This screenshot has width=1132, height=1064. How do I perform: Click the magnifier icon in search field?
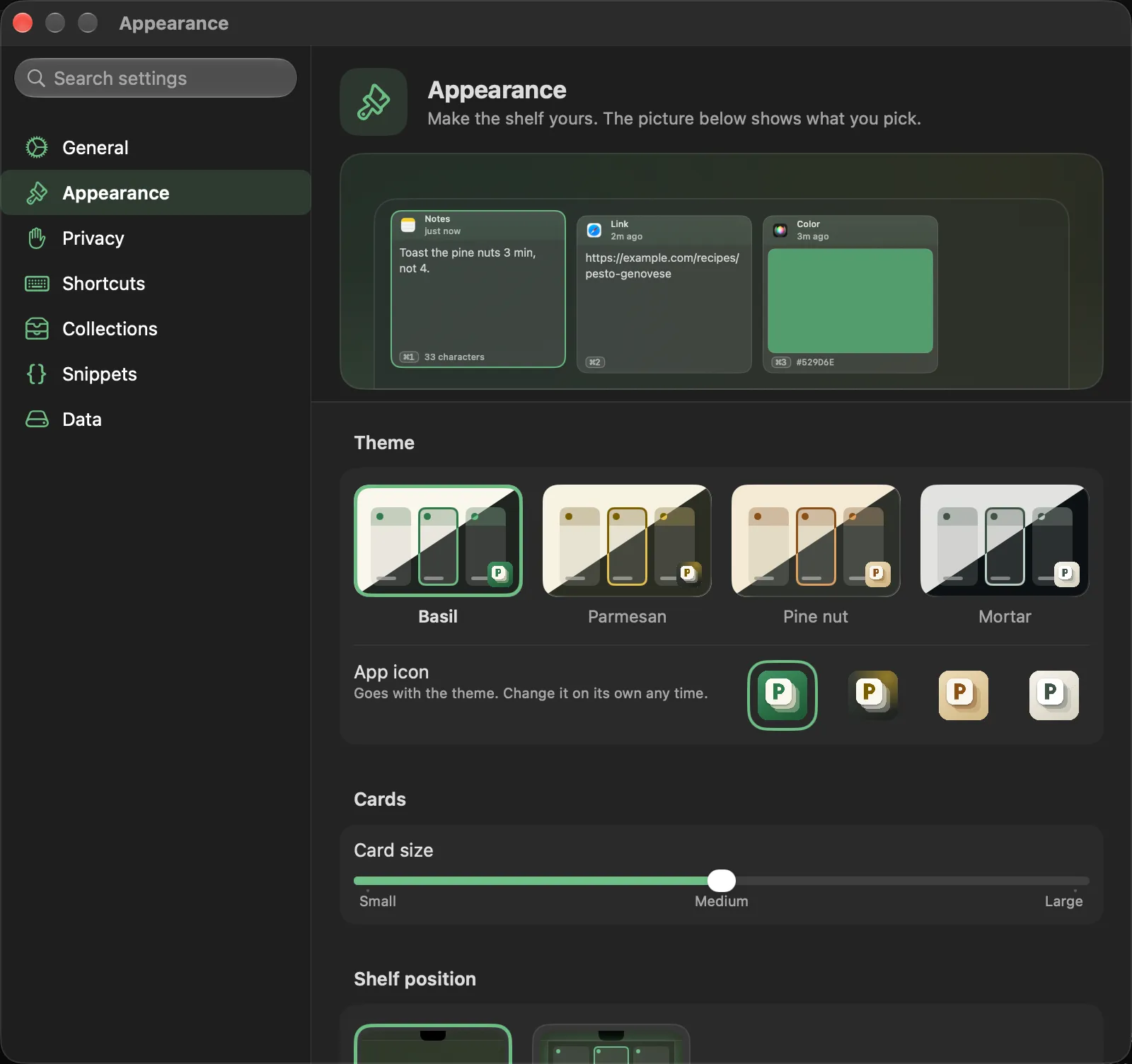[x=36, y=78]
